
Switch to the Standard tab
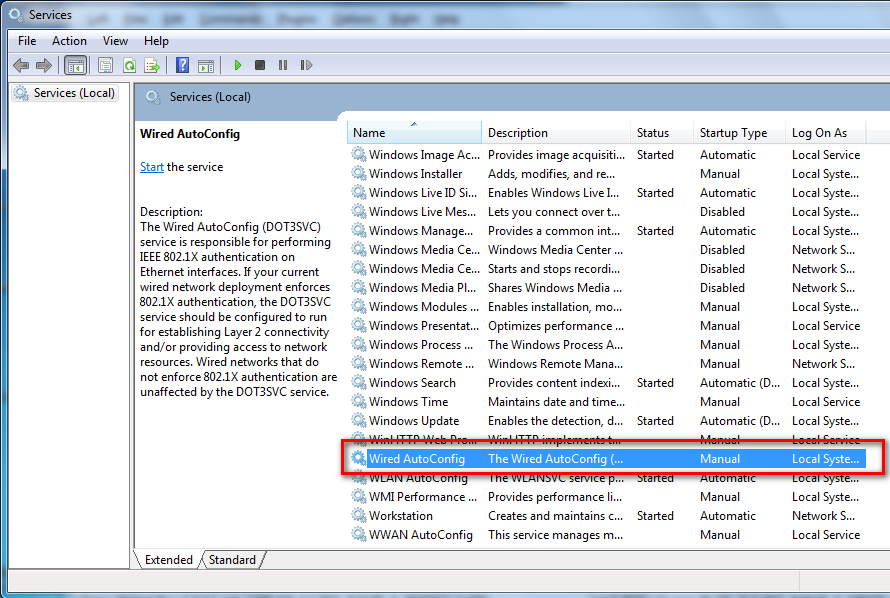tap(232, 560)
